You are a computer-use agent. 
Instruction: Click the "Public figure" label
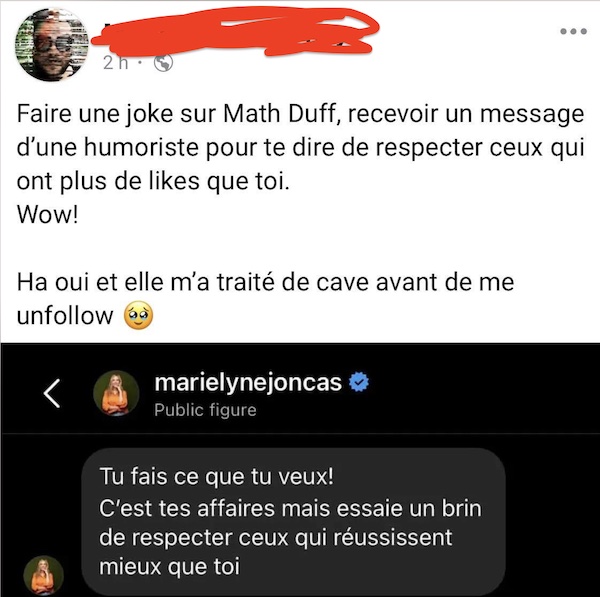click(x=205, y=410)
